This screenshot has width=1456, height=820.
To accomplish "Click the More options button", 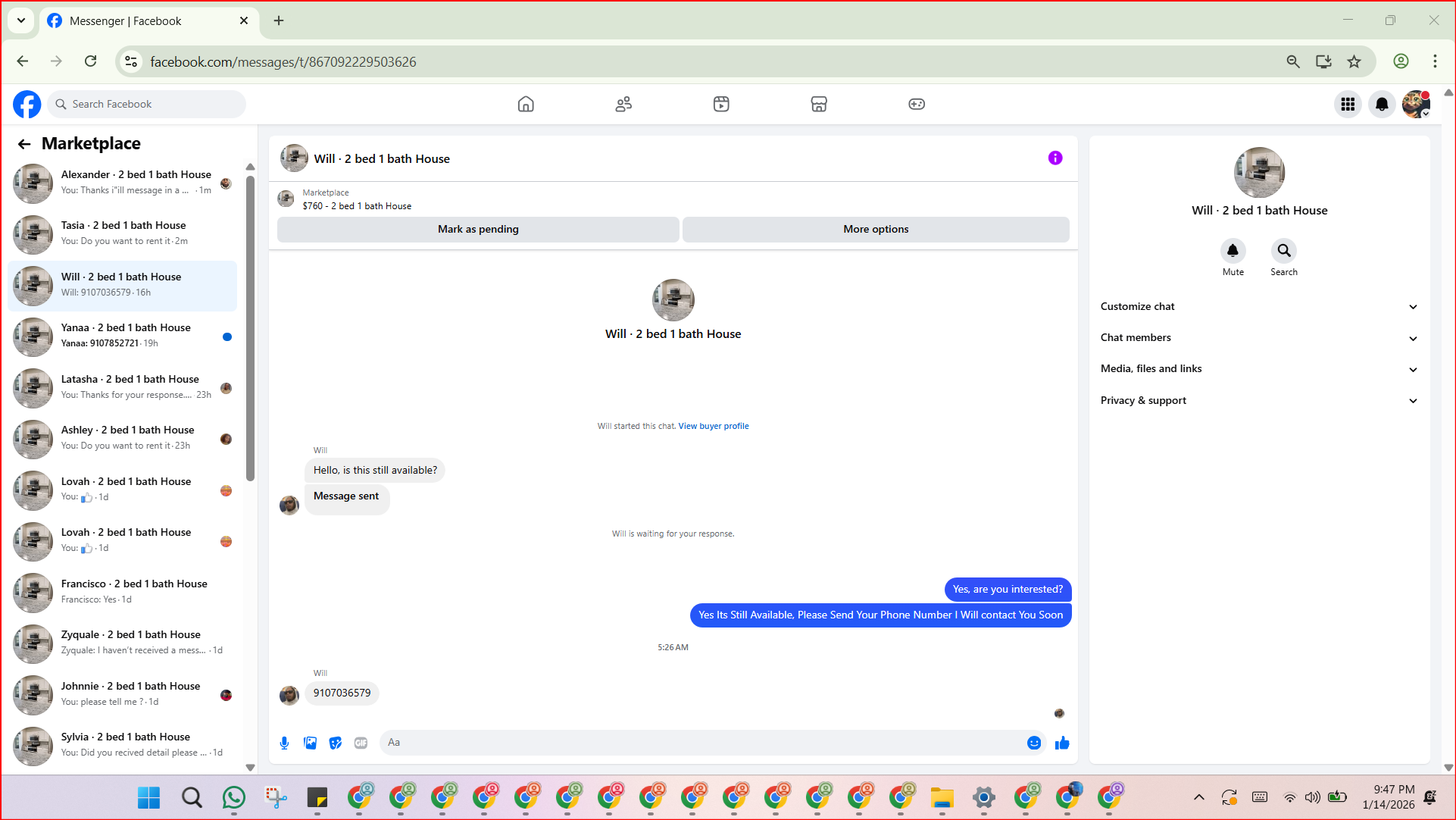I will point(875,229).
